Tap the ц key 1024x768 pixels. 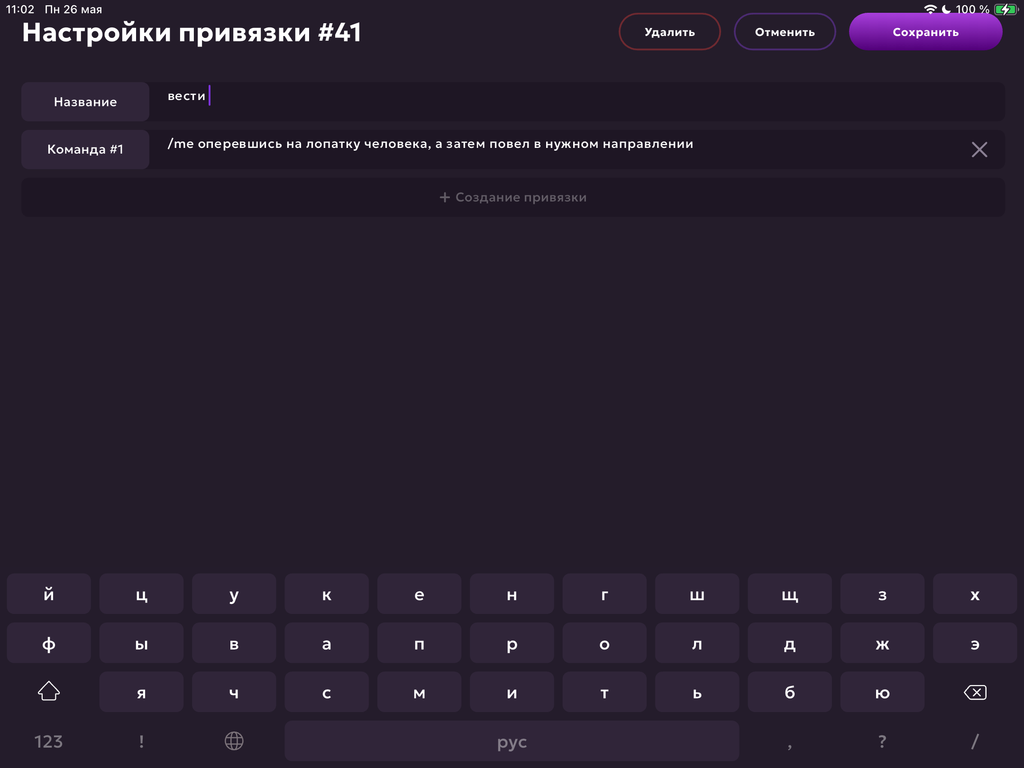pyautogui.click(x=141, y=594)
